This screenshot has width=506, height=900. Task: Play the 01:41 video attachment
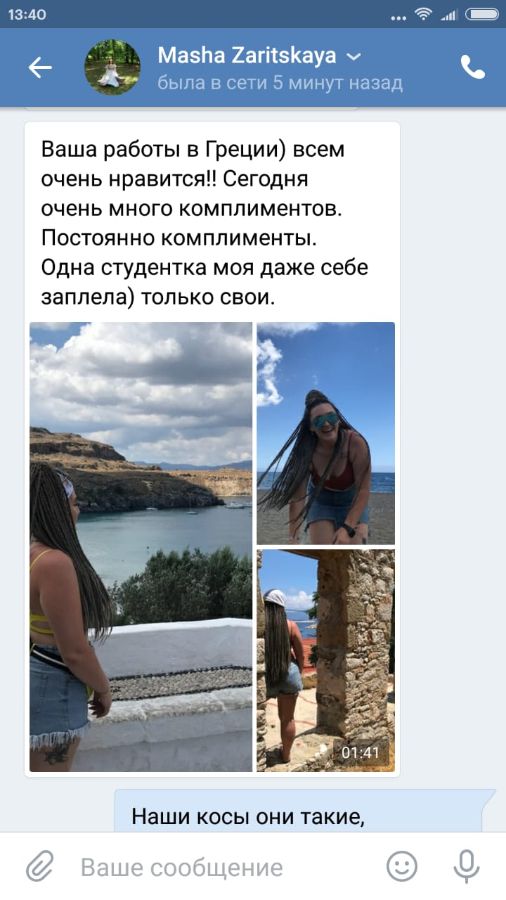(x=326, y=660)
